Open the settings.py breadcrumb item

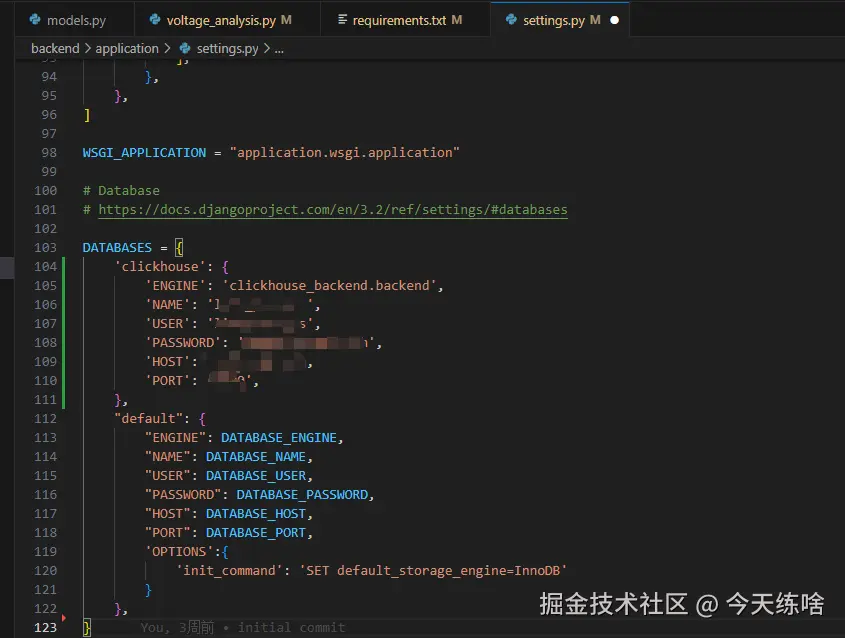click(x=227, y=48)
